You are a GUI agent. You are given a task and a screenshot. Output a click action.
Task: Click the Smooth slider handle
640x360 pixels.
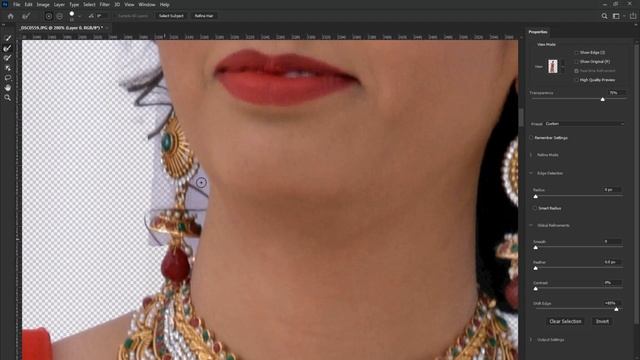click(536, 247)
